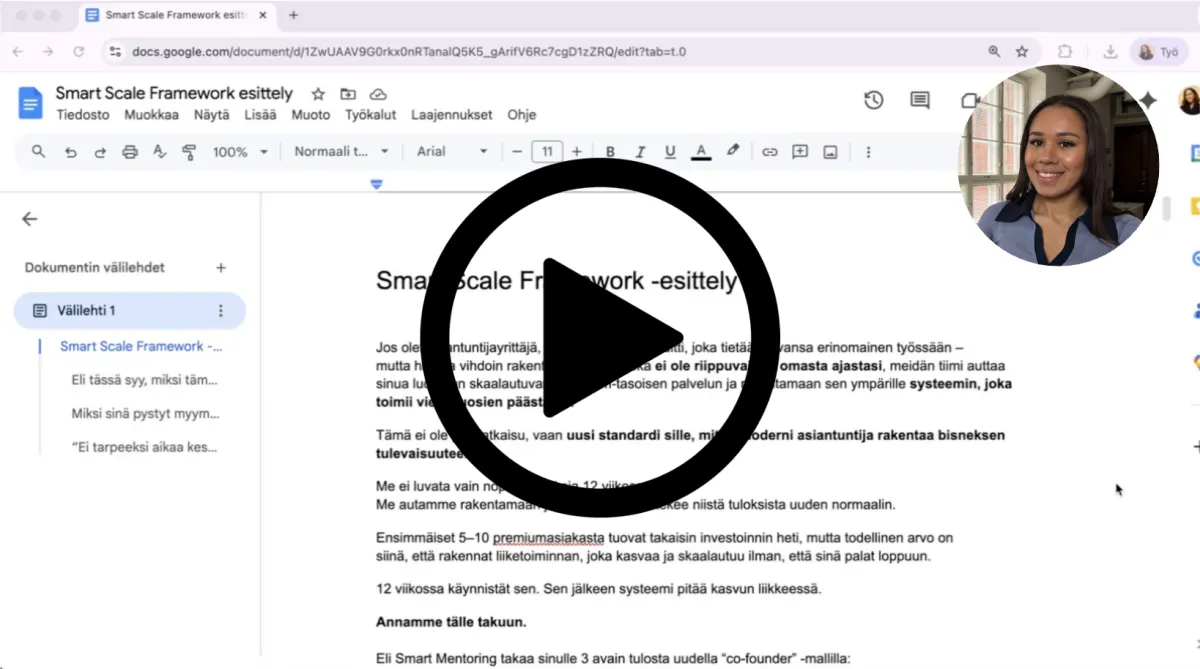Click the search magnifier in the toolbar
The width and height of the screenshot is (1200, 669).
pos(39,152)
